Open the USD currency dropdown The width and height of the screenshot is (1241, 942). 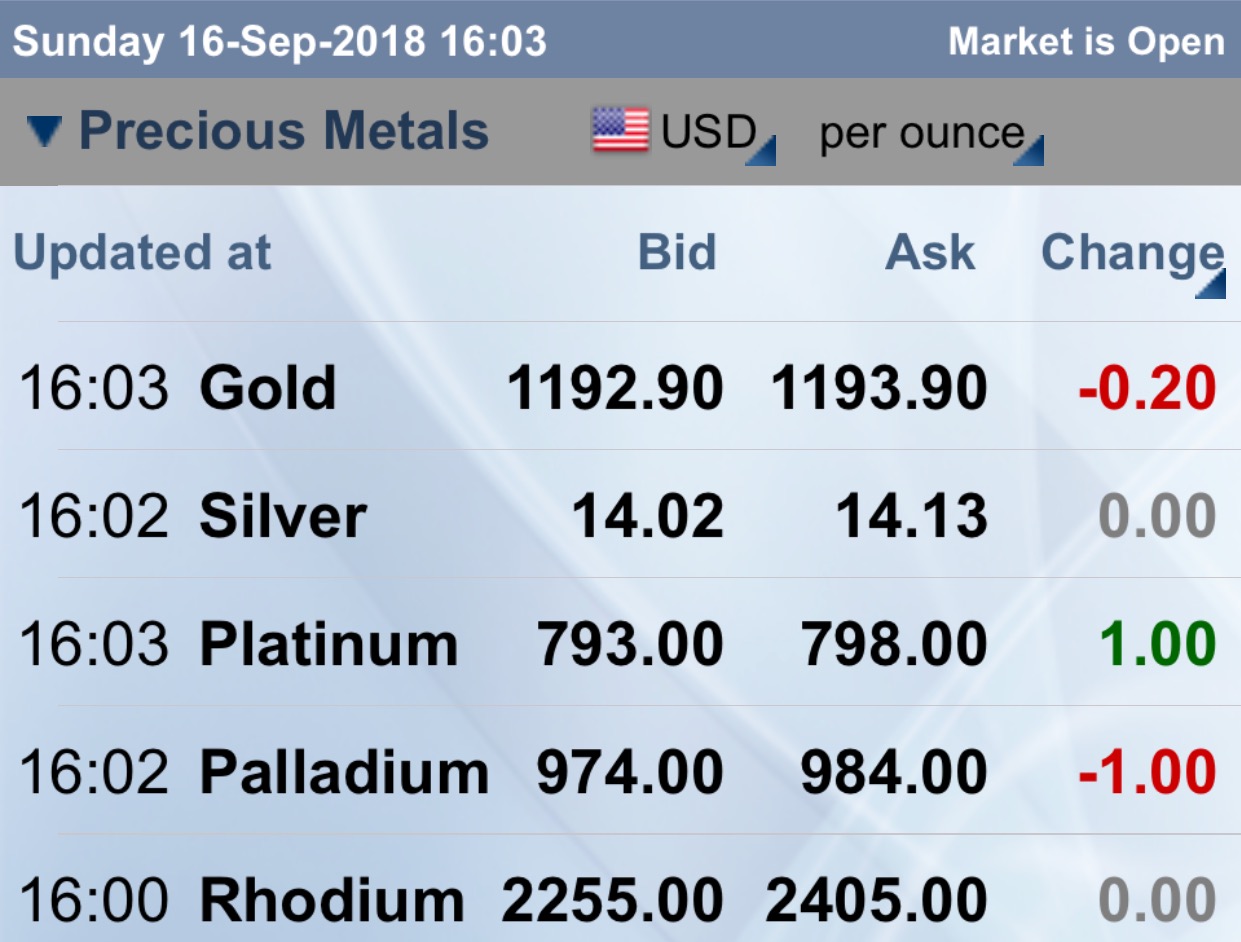point(717,133)
